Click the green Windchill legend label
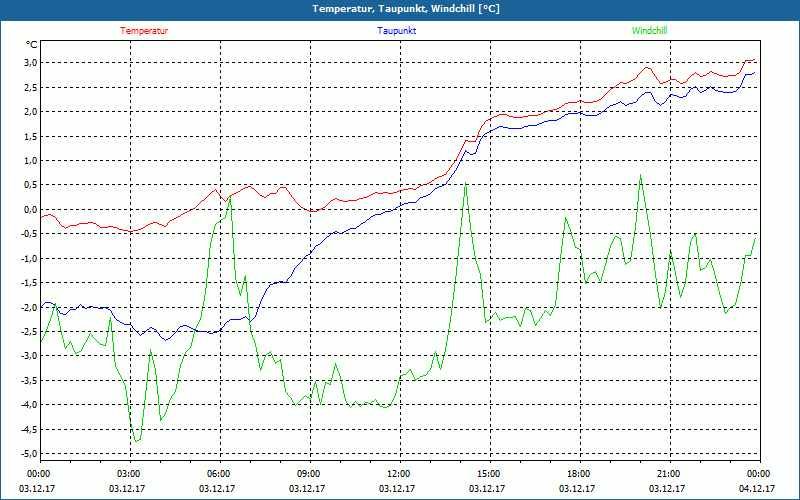The image size is (800, 500). tap(649, 31)
